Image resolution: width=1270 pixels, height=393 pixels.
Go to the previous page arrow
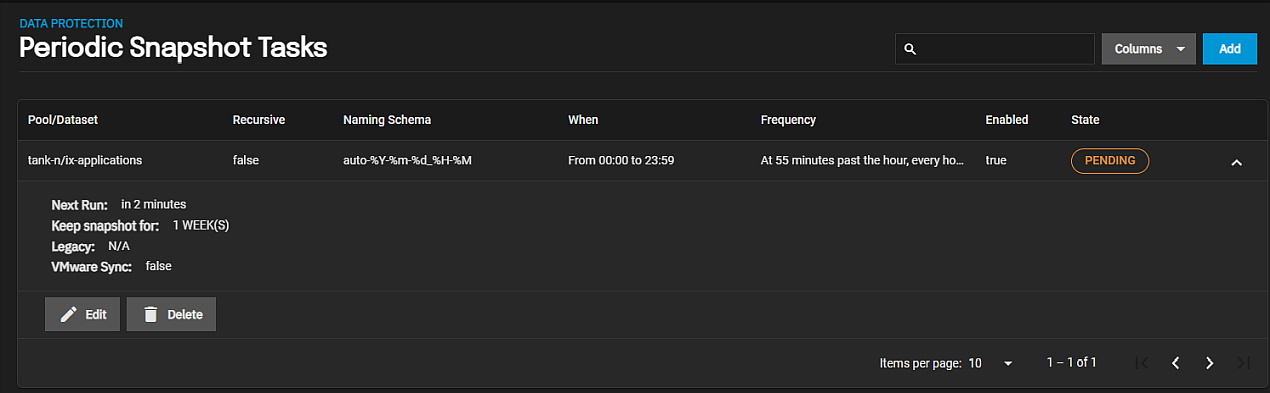tap(1176, 362)
